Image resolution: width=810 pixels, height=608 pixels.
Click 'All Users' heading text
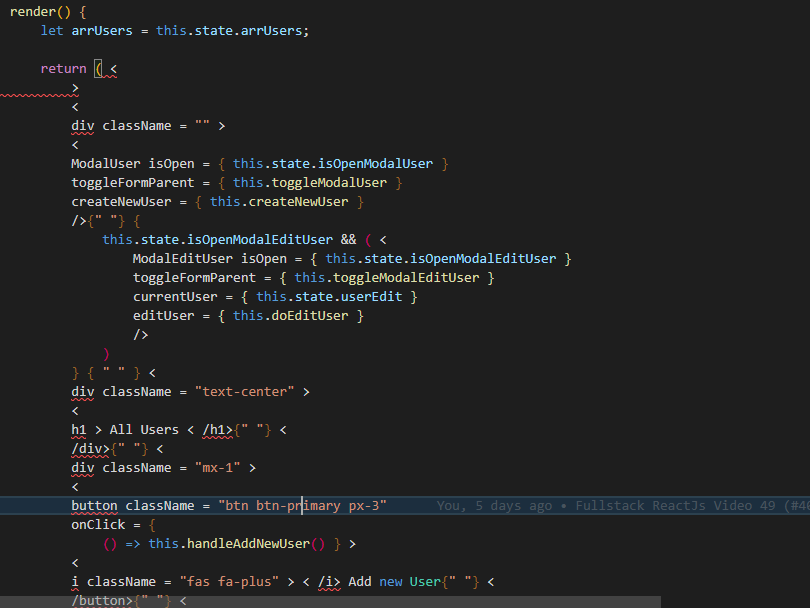[x=144, y=430]
